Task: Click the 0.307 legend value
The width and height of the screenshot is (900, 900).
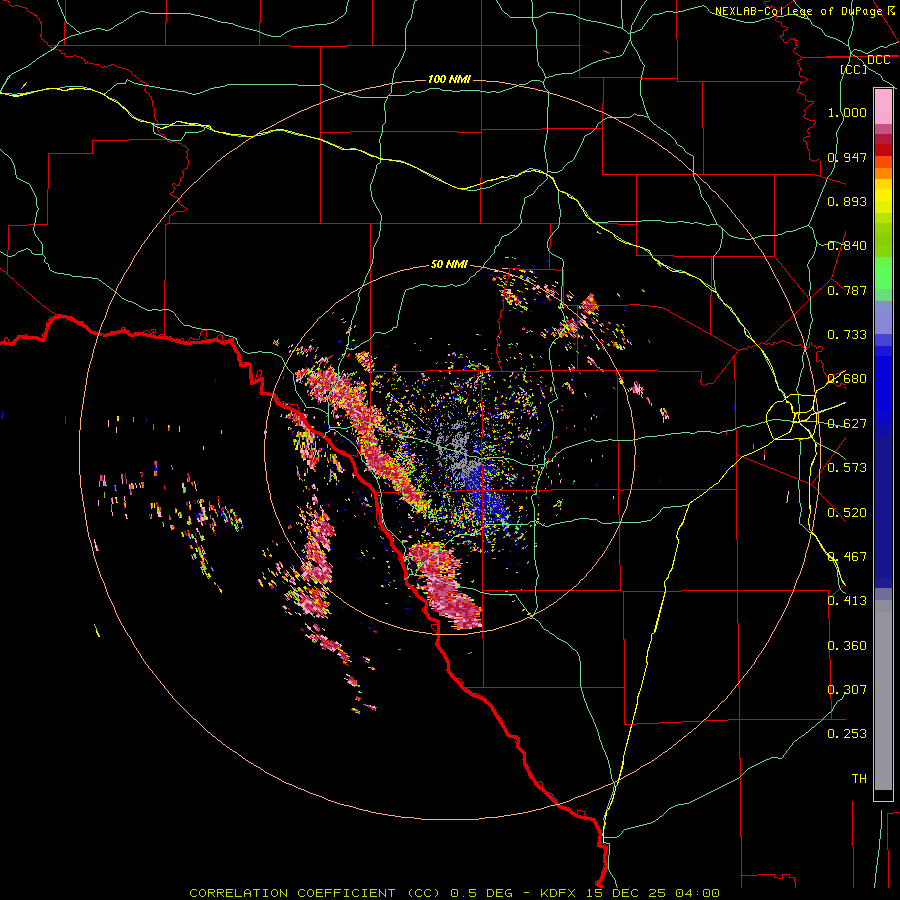Action: click(847, 690)
